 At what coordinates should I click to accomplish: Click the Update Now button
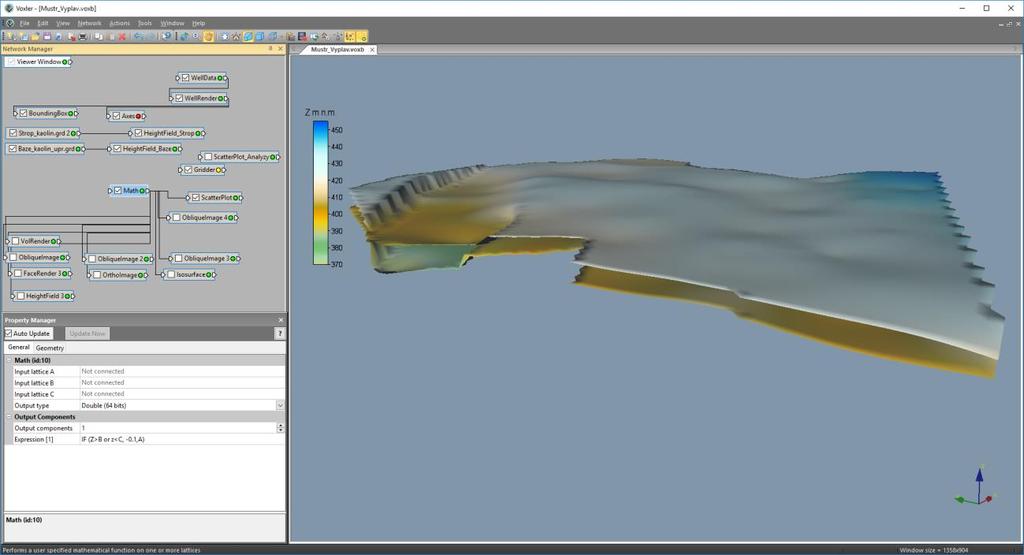click(87, 334)
